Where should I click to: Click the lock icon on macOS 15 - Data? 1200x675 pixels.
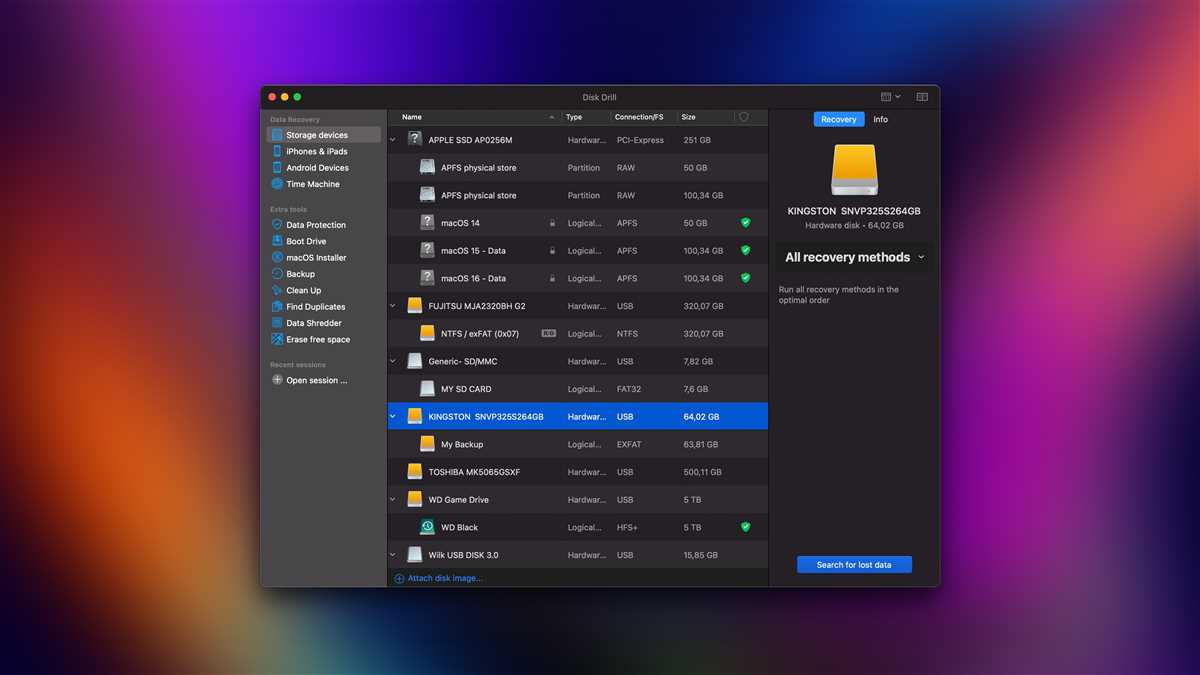552,251
